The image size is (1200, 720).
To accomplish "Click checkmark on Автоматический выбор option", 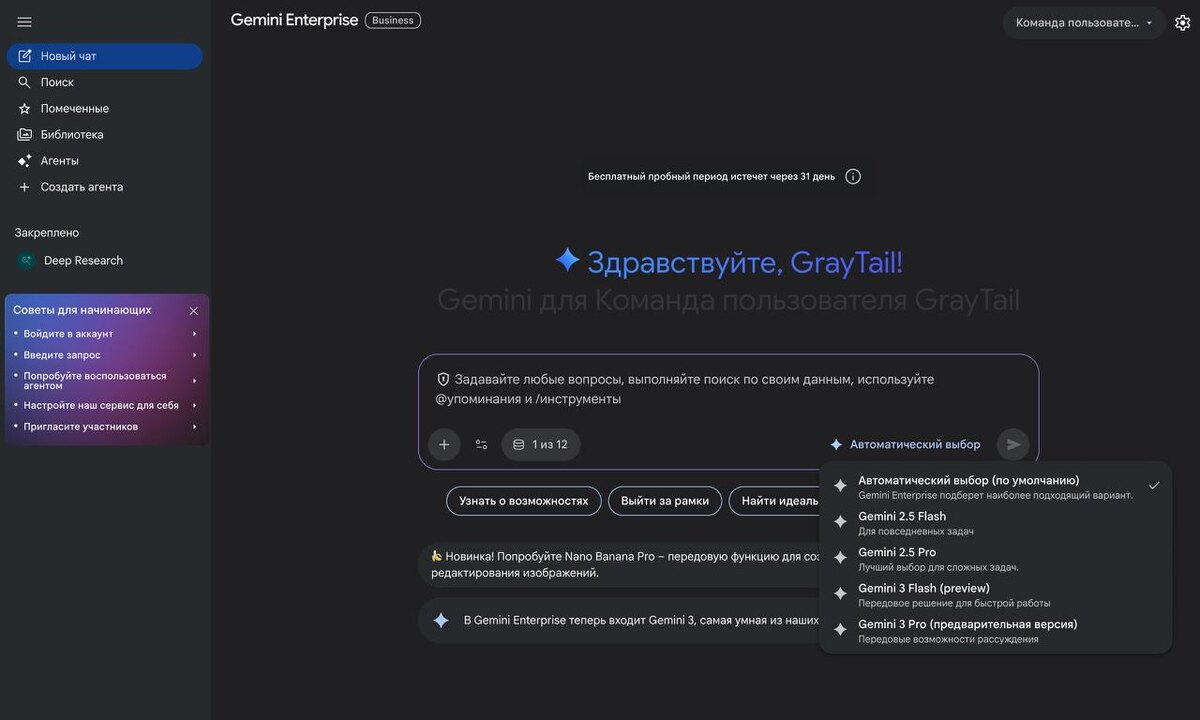I will [x=1154, y=485].
